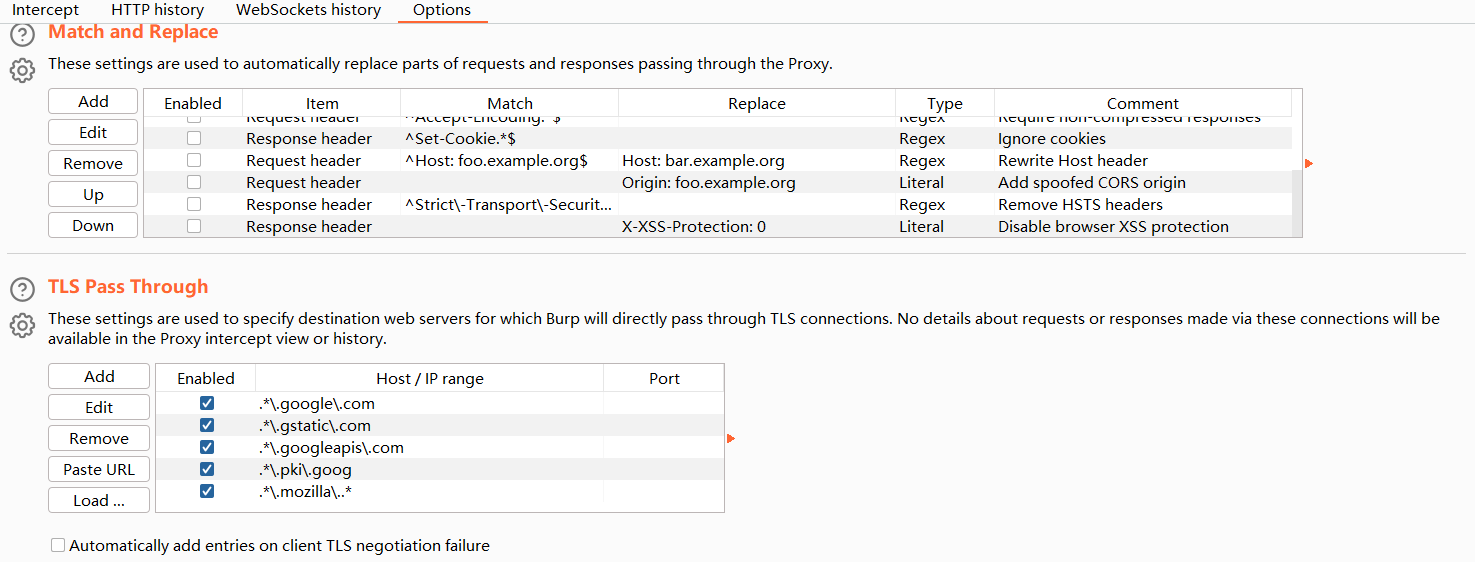
Task: Enable the Add spoofed CORS origin rule
Action: [x=194, y=182]
